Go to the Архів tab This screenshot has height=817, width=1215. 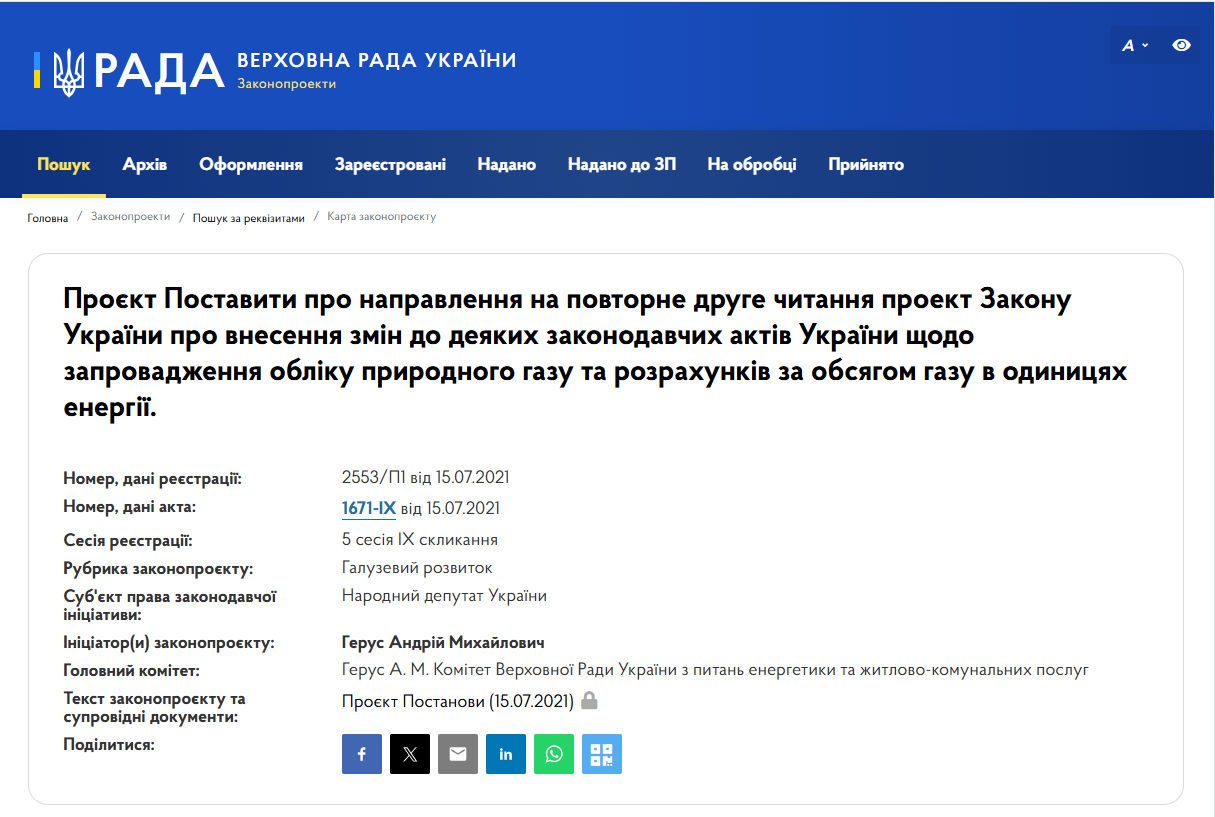[x=145, y=164]
